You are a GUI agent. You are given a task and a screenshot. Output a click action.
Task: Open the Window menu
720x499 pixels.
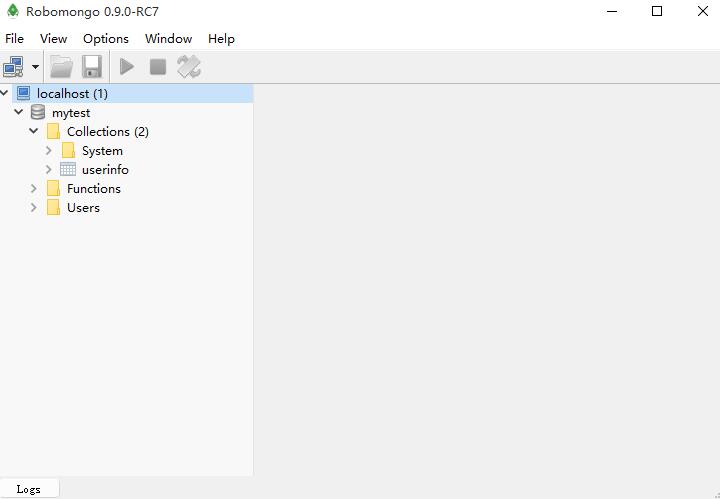(x=169, y=39)
